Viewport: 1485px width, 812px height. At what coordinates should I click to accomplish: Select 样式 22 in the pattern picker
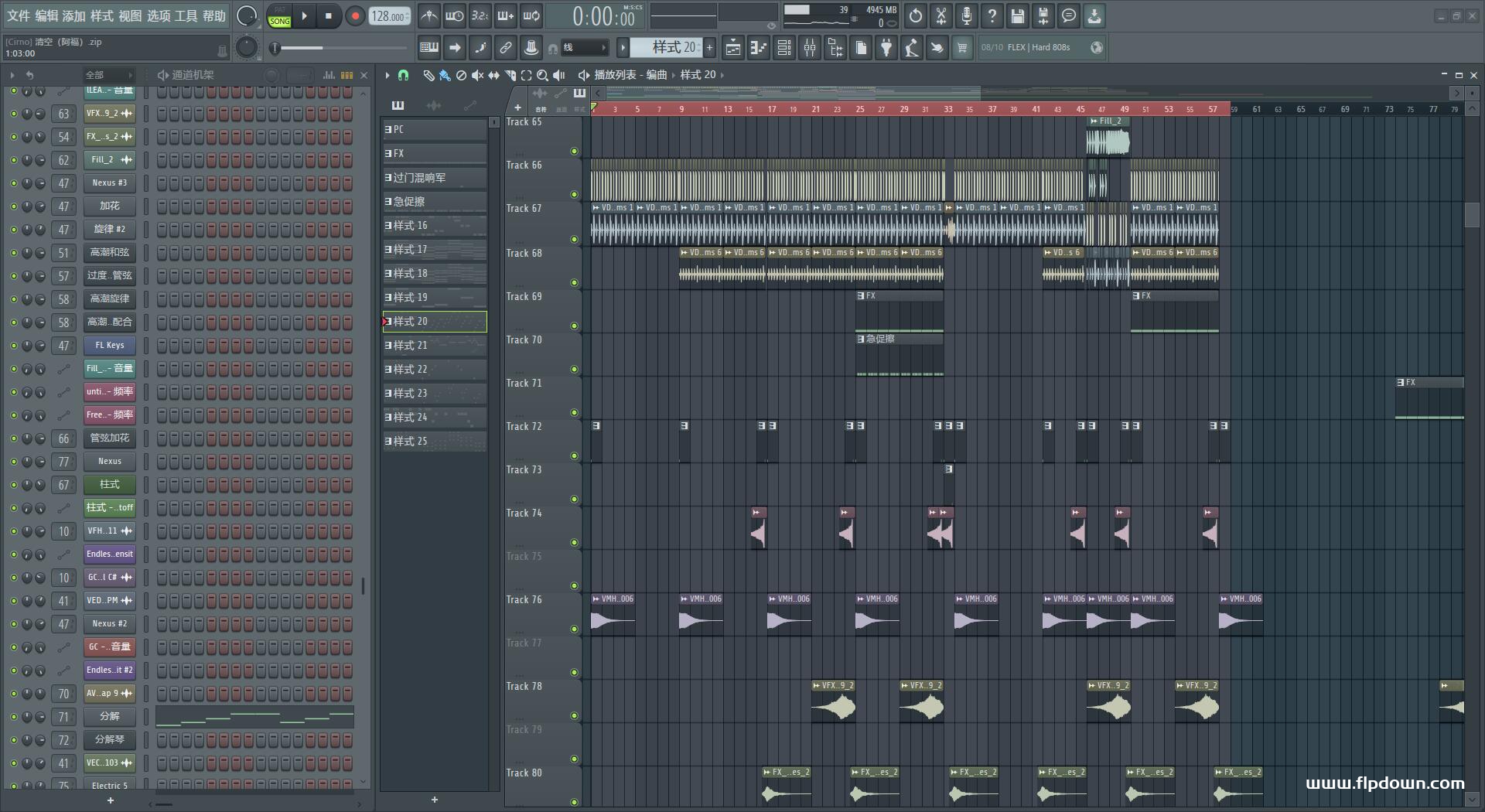(435, 370)
